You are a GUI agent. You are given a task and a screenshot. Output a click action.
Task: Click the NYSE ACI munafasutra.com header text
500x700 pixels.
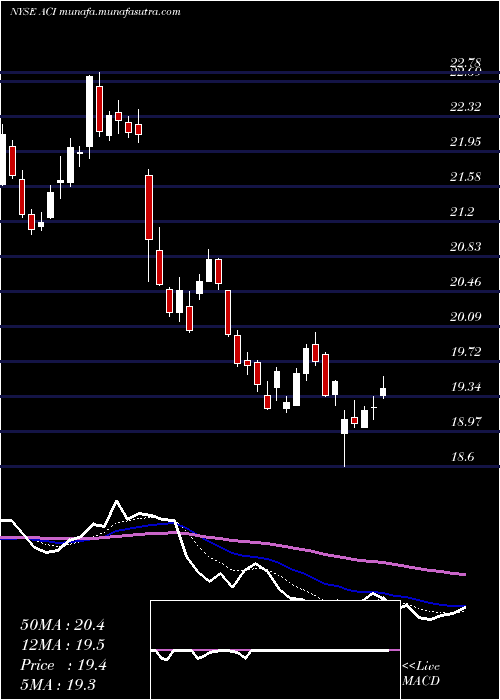pyautogui.click(x=95, y=12)
